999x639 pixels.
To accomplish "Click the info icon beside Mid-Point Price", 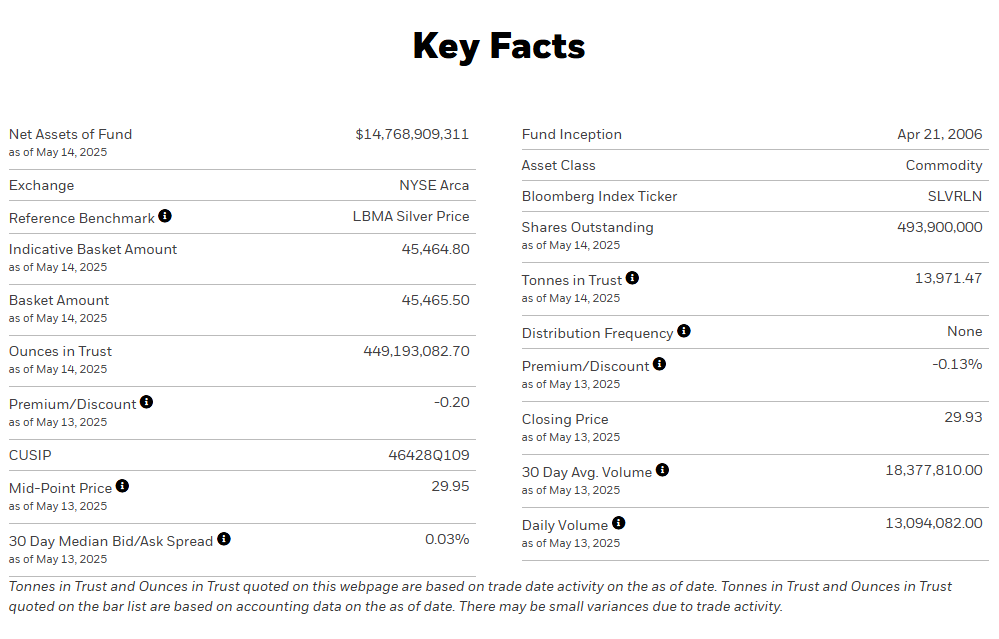I will (122, 486).
